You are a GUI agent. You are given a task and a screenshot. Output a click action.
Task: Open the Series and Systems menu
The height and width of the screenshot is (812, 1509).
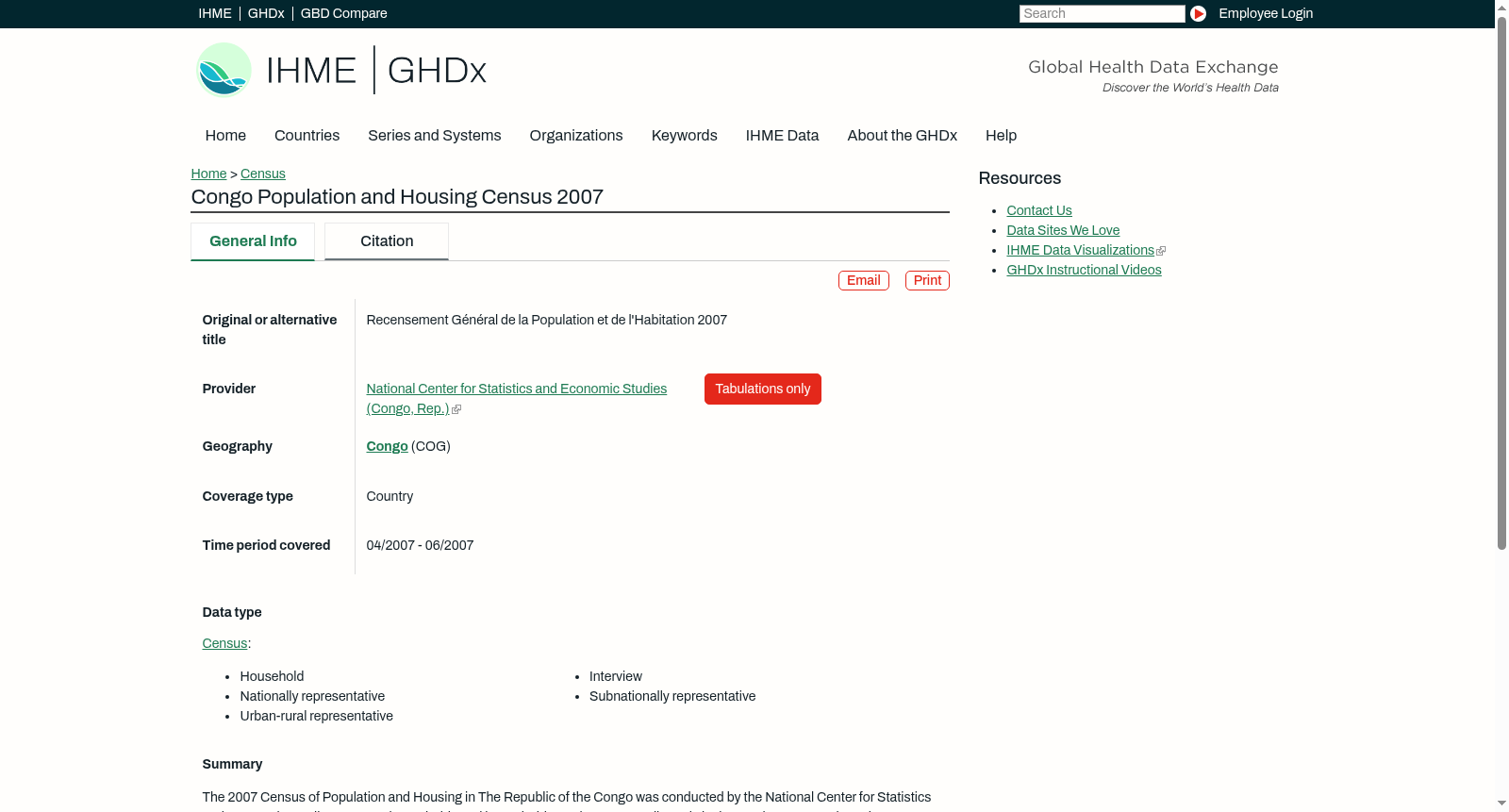coord(435,136)
